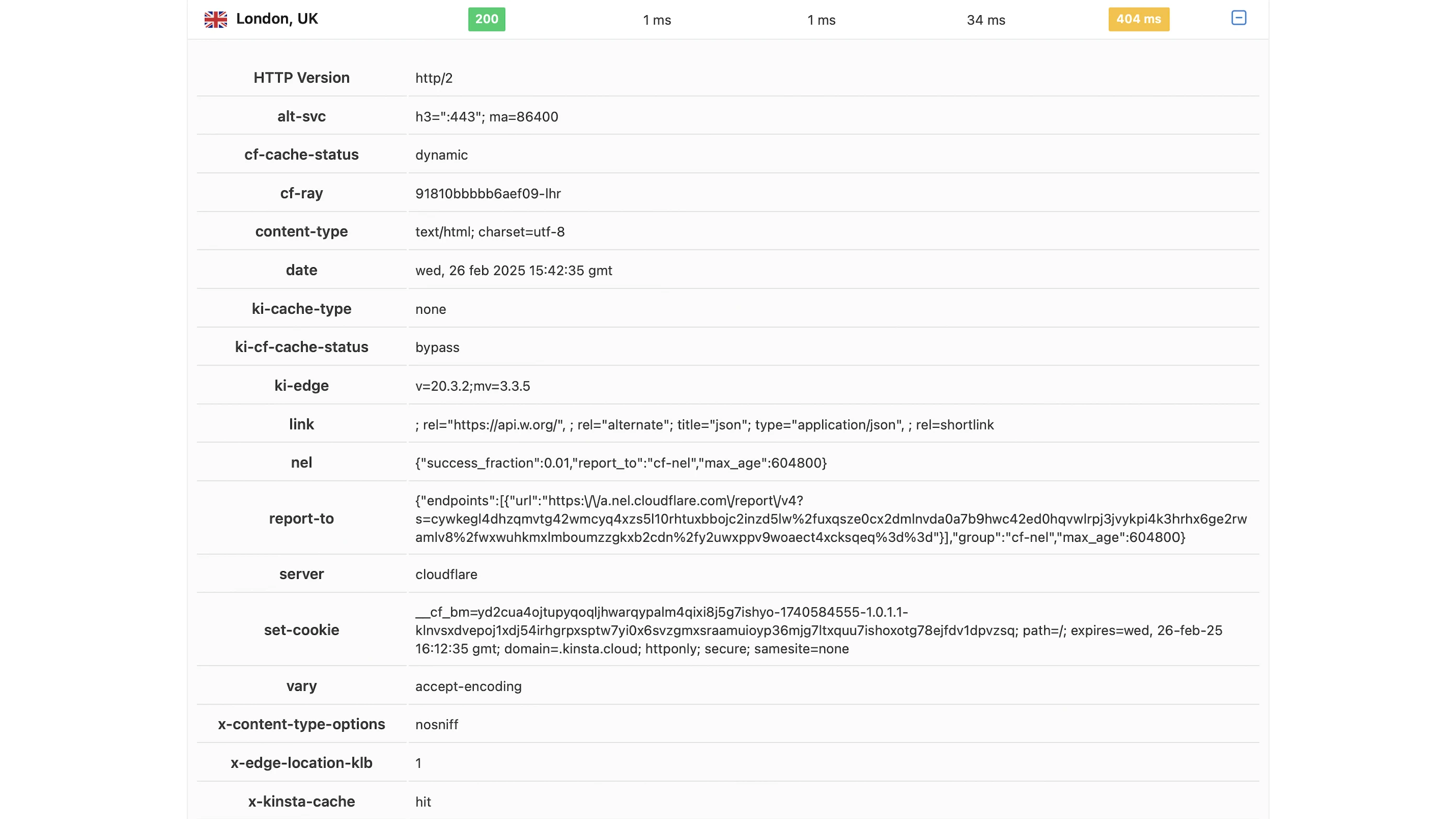This screenshot has width=1456, height=819.
Task: Click the link header value text
Action: point(704,425)
